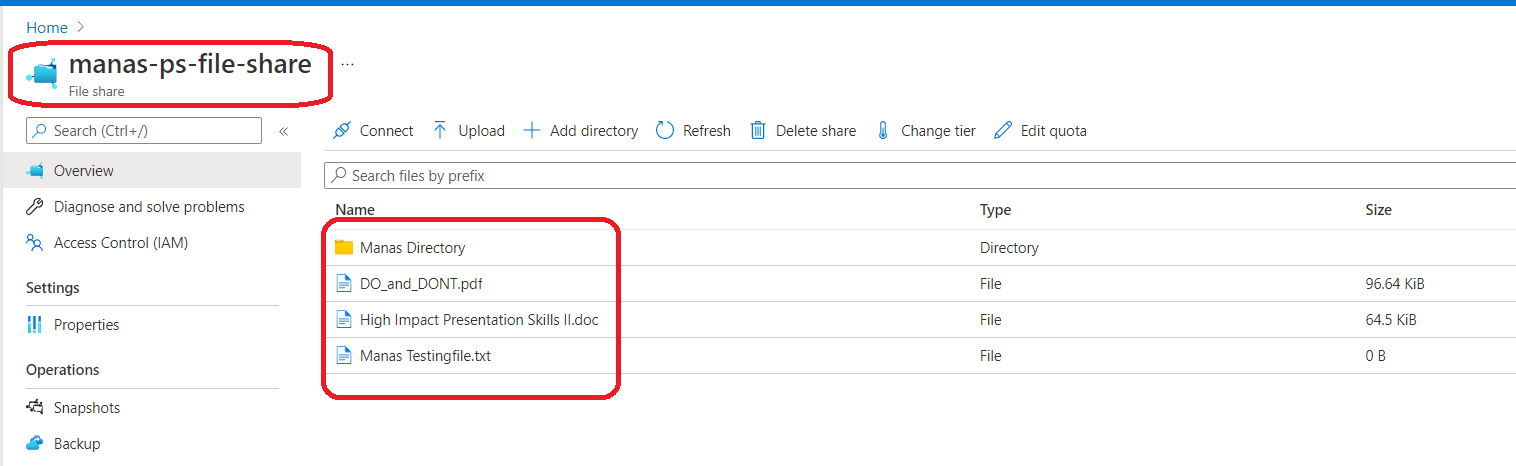Click the 96.64 KiB size value

[x=1395, y=284]
